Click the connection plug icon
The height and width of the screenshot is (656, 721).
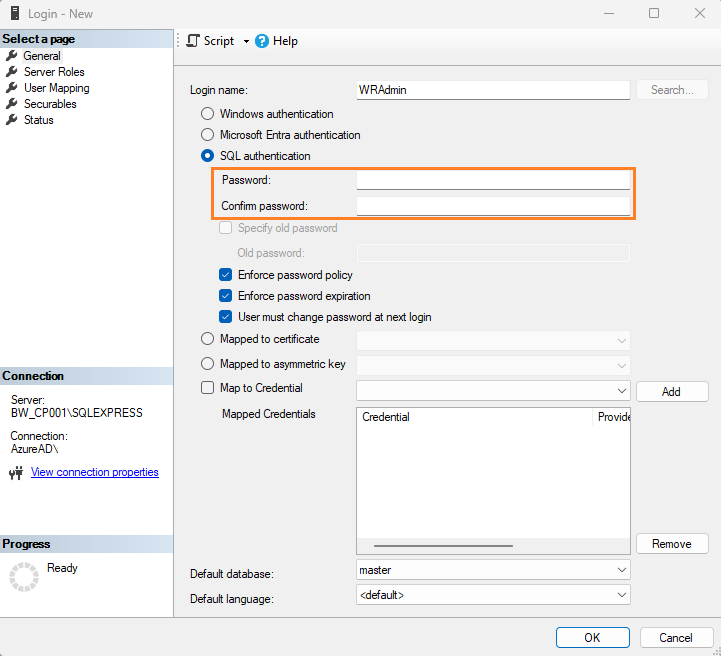point(17,473)
